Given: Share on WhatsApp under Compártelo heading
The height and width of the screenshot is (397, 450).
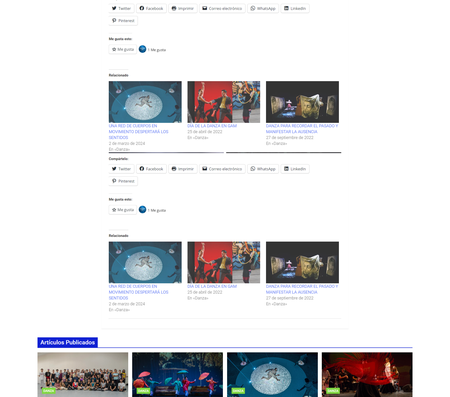Looking at the screenshot, I should [263, 169].
